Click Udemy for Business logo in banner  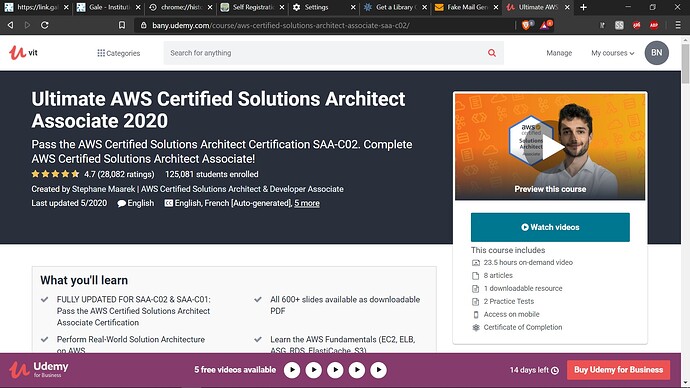(x=39, y=370)
